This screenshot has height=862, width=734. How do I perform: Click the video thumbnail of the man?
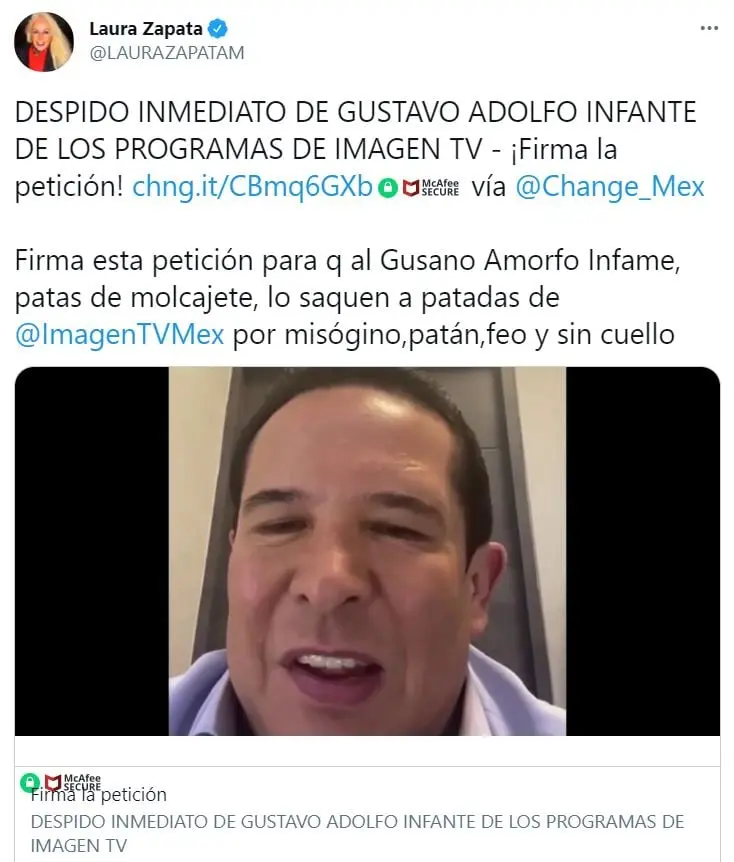pyautogui.click(x=367, y=551)
